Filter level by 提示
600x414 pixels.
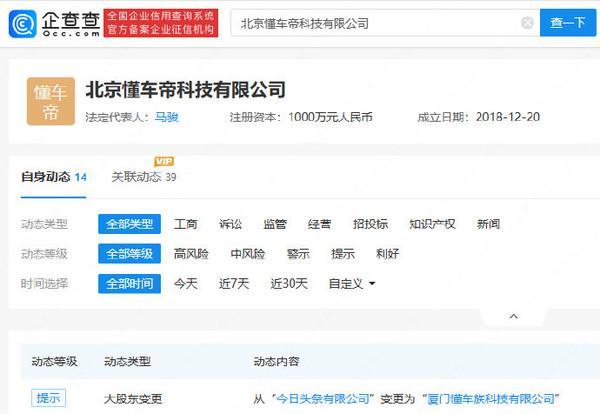coord(343,254)
